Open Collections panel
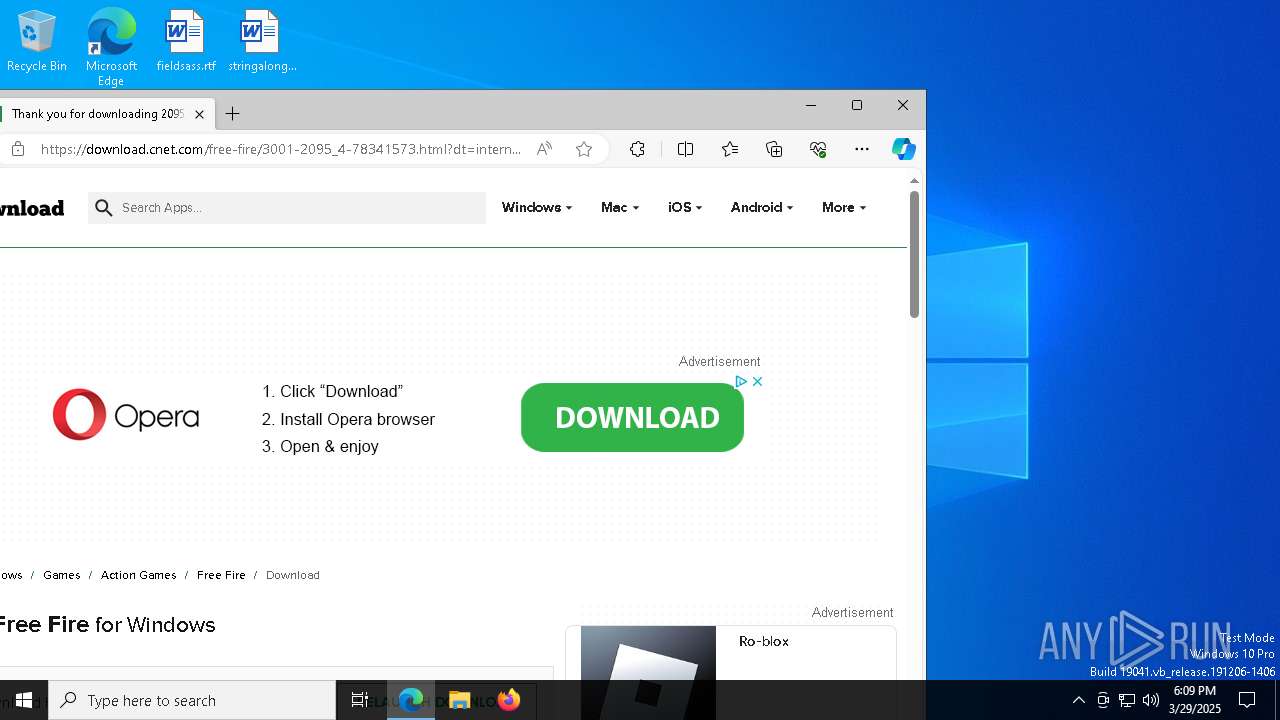The width and height of the screenshot is (1280, 720). pyautogui.click(x=774, y=149)
